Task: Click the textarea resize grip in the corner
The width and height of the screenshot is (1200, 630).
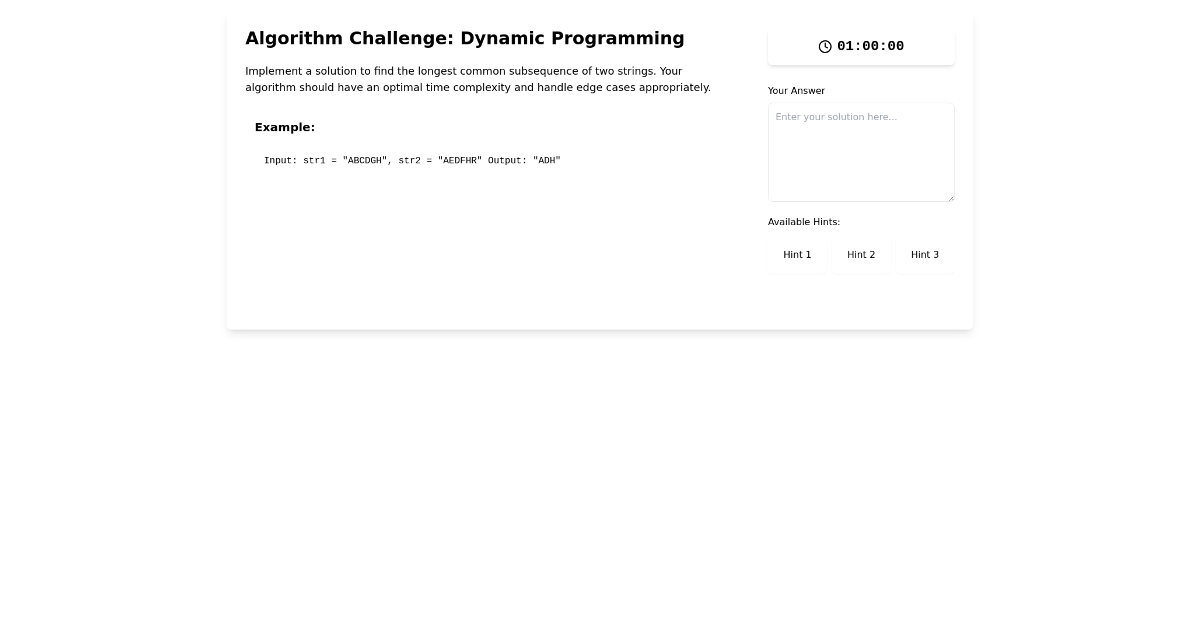Action: pos(951,197)
